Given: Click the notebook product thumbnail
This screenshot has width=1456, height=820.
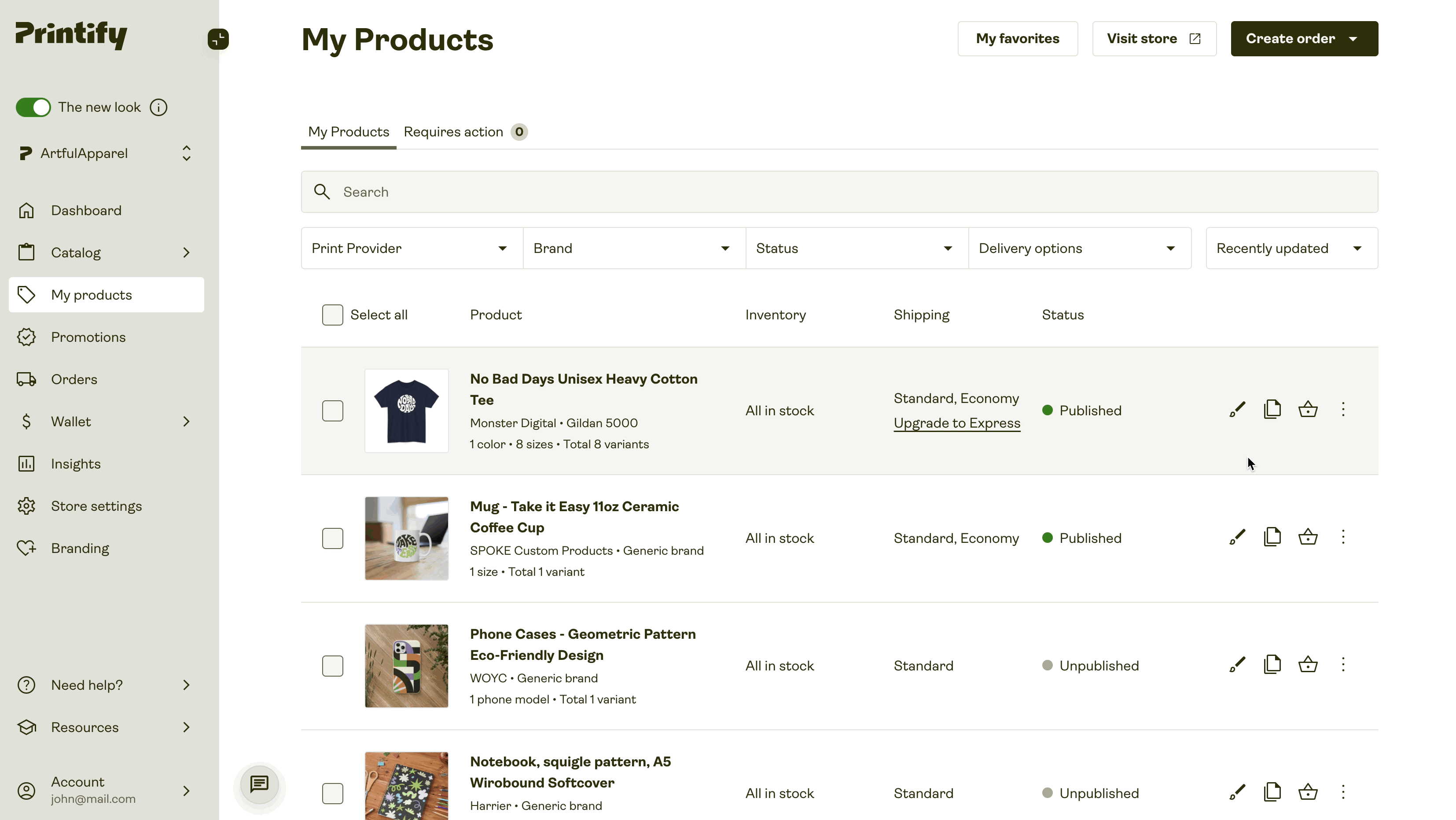Looking at the screenshot, I should [406, 786].
